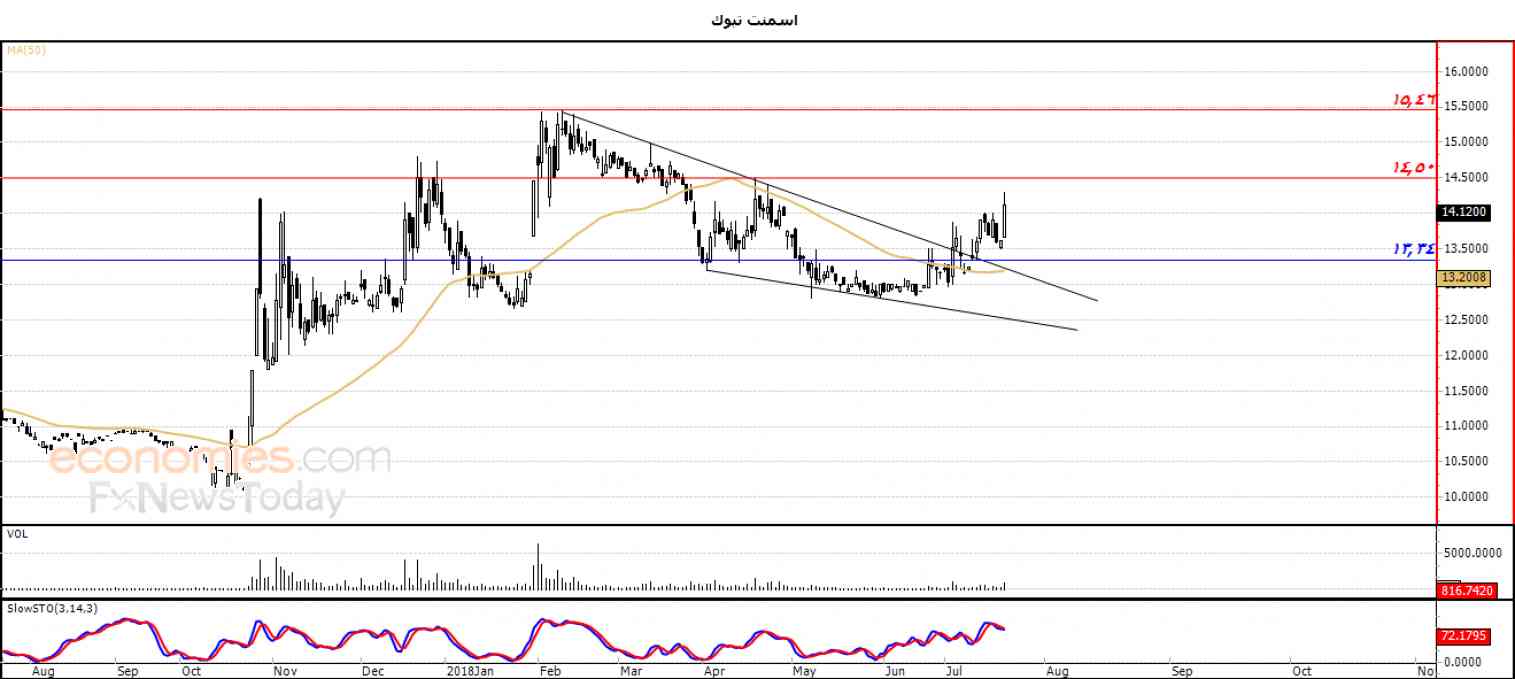Click the 12.5000 price axis label
Image resolution: width=1515 pixels, height=679 pixels.
tap(1466, 319)
